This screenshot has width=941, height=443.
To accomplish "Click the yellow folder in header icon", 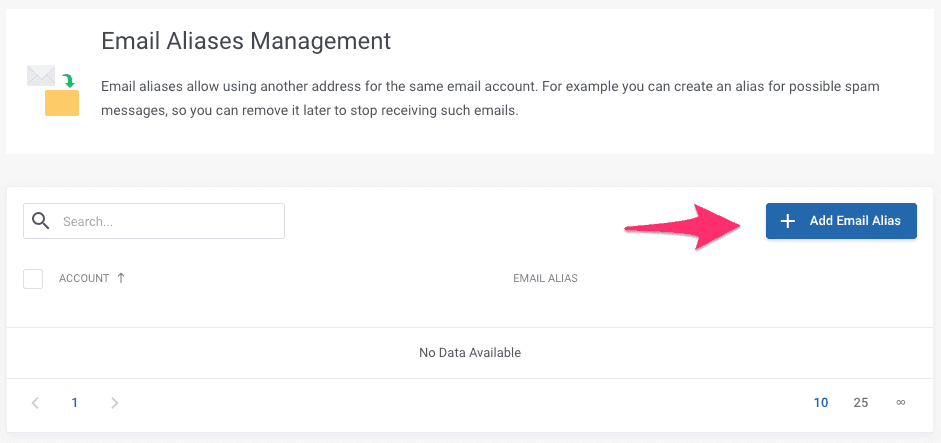I will point(62,103).
